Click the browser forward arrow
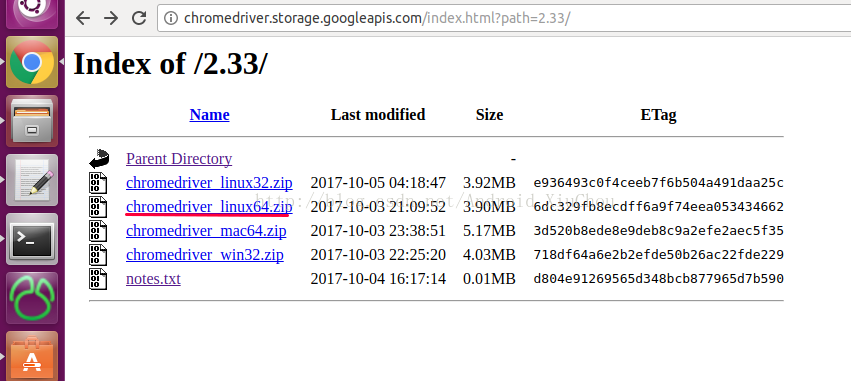 111,18
